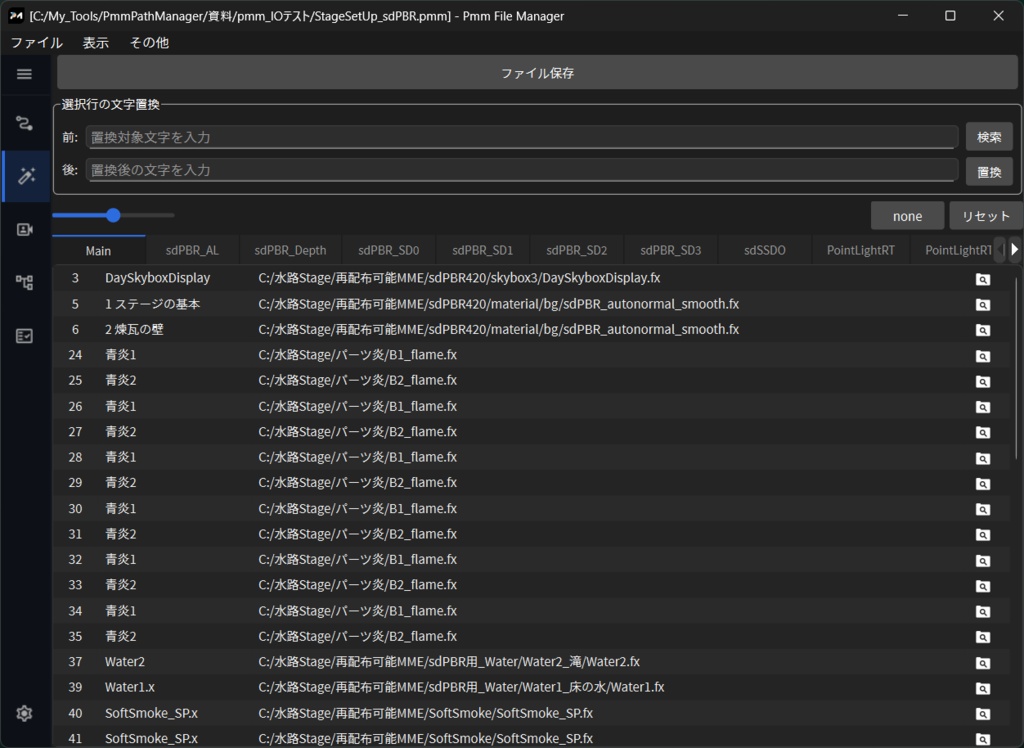Open the none dropdown selector
1024x748 pixels.
tap(907, 215)
